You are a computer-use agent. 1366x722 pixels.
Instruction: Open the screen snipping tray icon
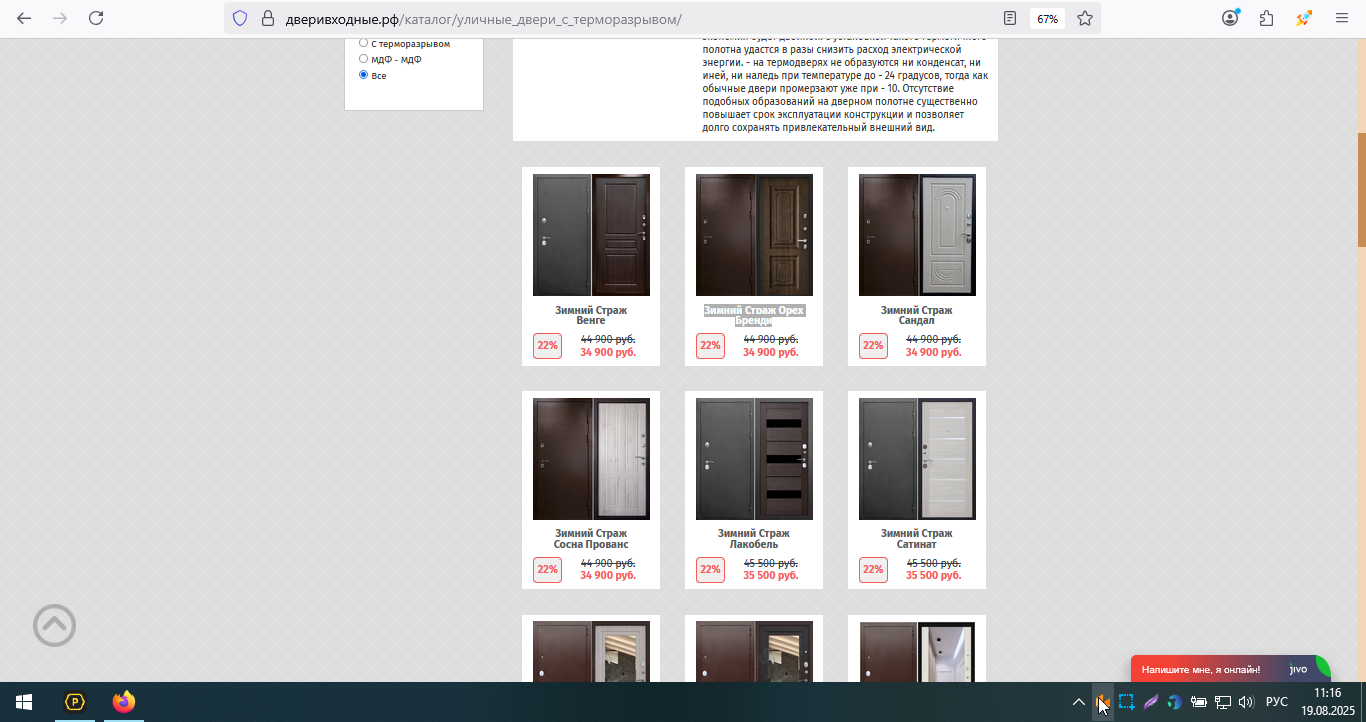click(x=1126, y=702)
